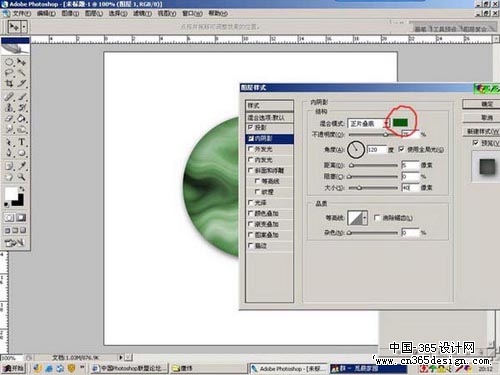Toggle 使用全局光 global light checkbox

pos(402,149)
